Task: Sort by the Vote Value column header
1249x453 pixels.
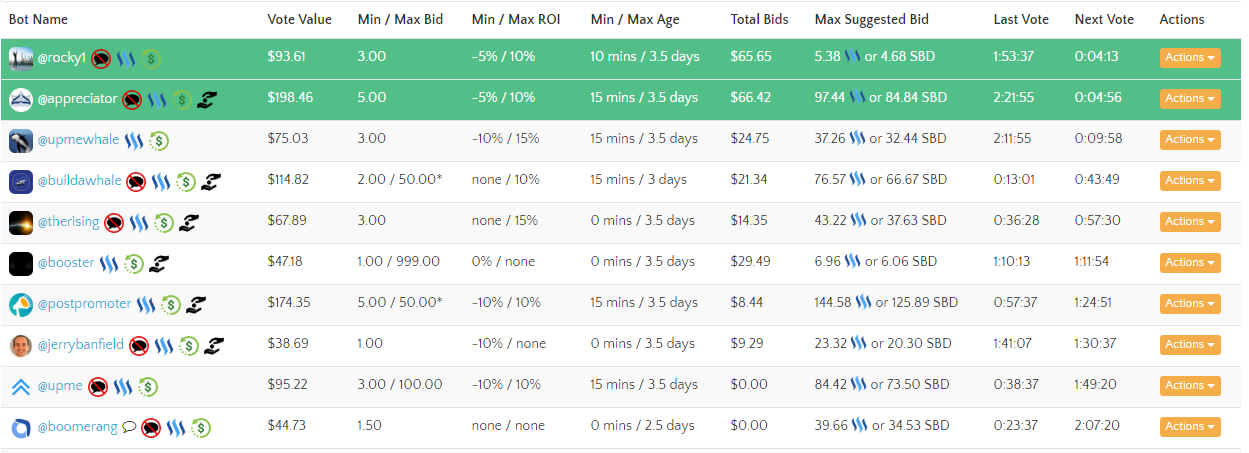Action: [299, 19]
